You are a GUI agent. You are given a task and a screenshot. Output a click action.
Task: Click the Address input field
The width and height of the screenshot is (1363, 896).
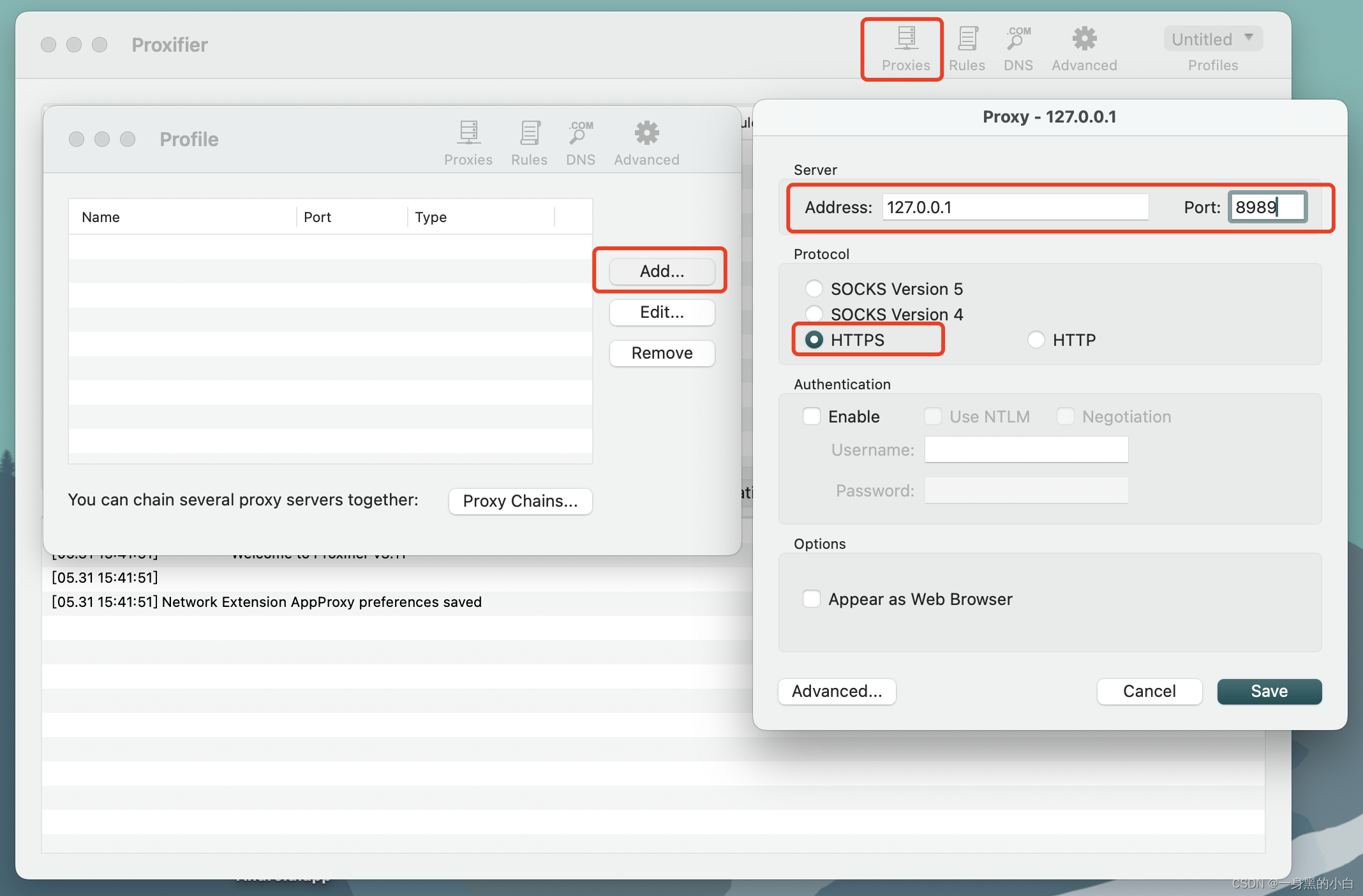point(1015,207)
